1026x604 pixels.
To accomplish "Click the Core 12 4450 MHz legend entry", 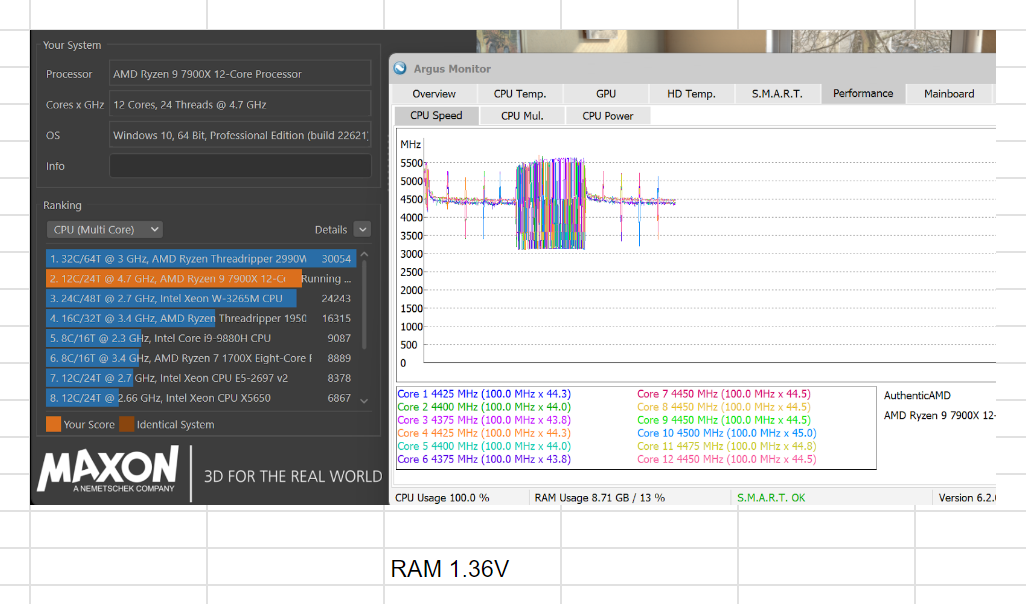I will [726, 459].
